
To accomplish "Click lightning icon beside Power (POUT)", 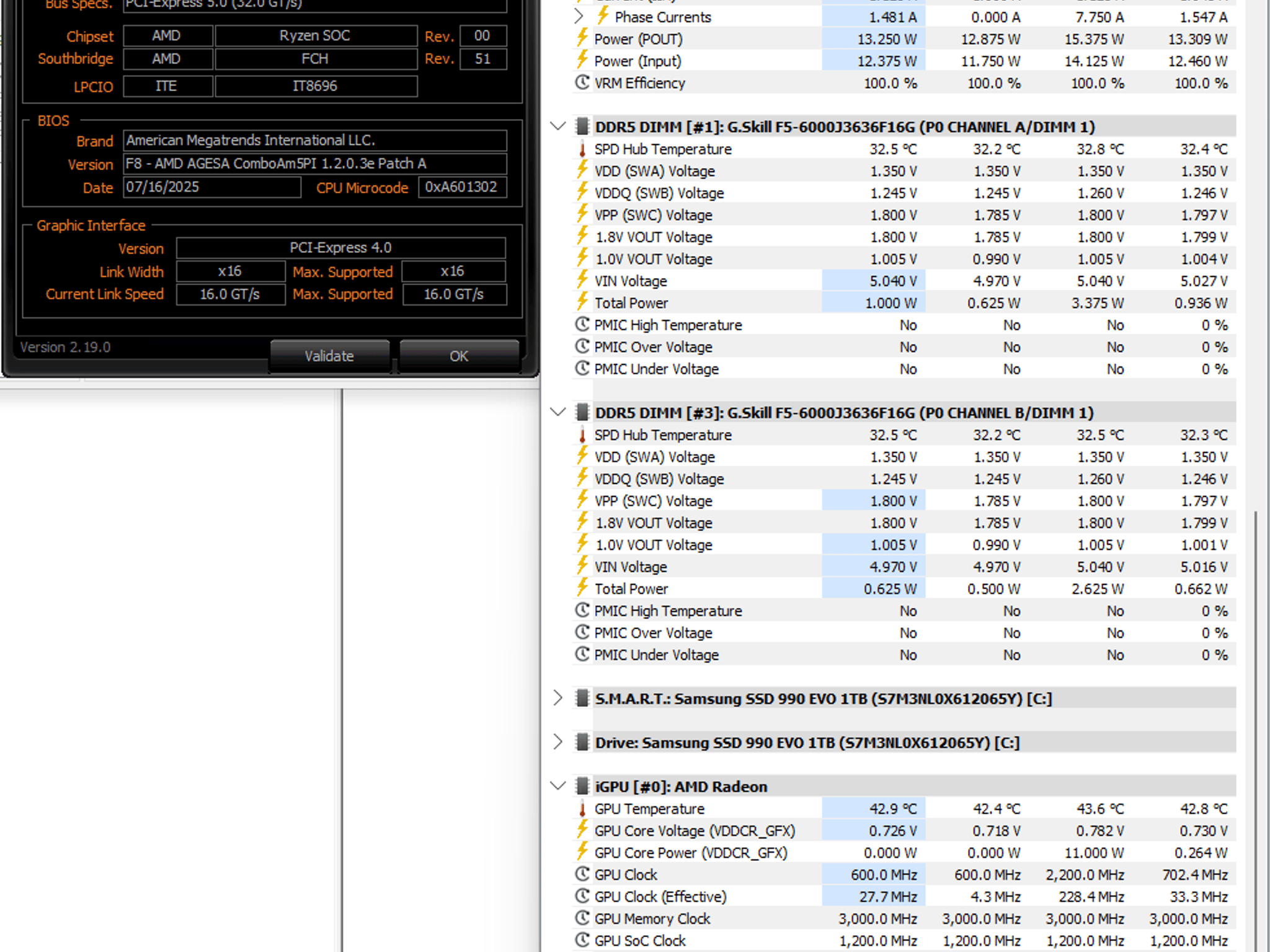I will pyautogui.click(x=582, y=38).
